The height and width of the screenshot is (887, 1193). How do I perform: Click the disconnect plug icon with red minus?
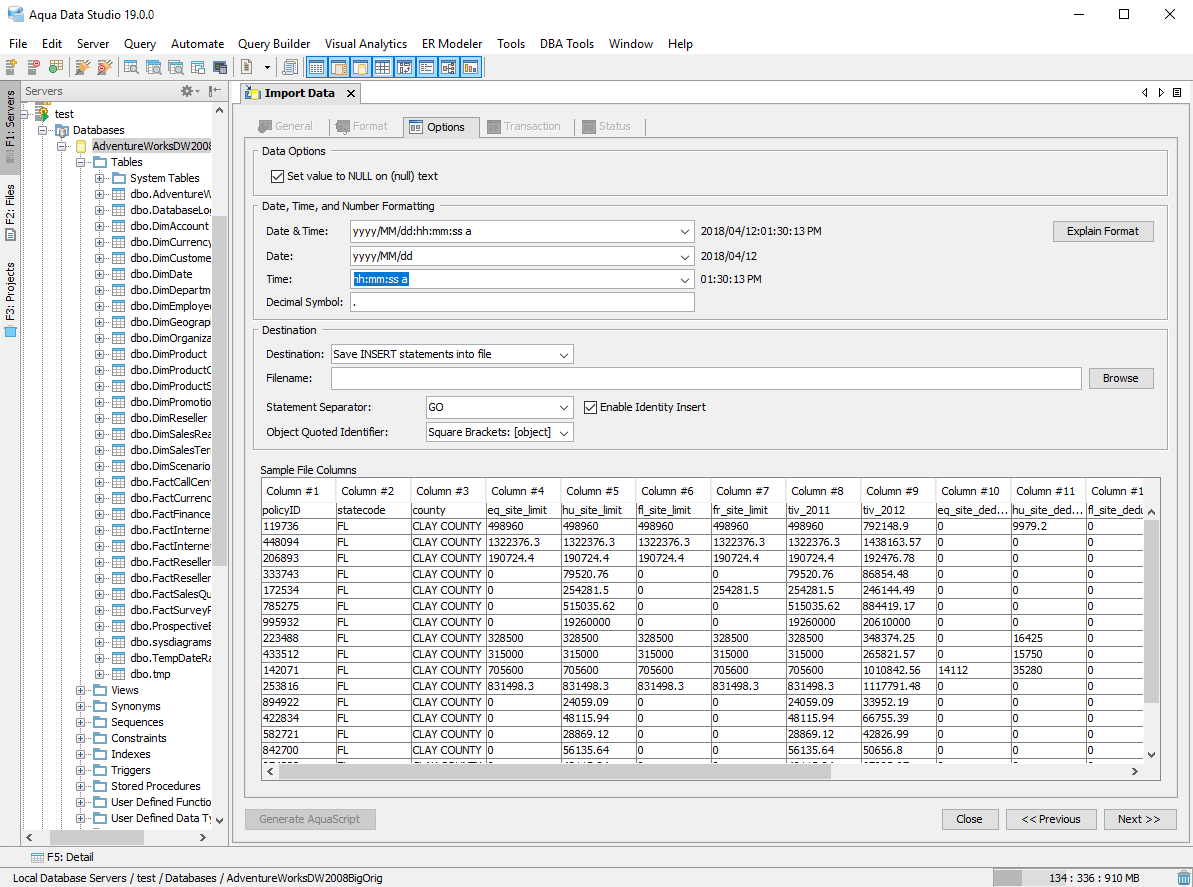point(104,68)
